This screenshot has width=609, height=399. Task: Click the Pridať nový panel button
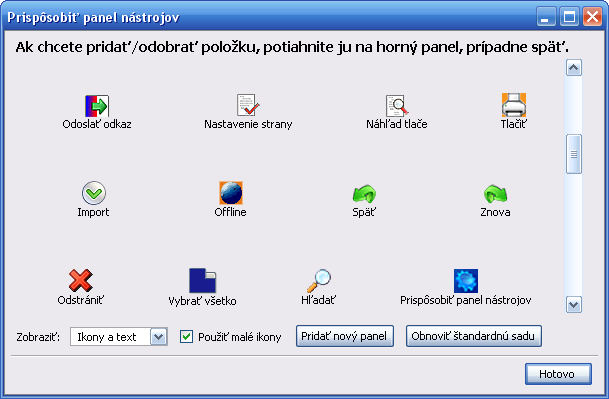pos(345,336)
